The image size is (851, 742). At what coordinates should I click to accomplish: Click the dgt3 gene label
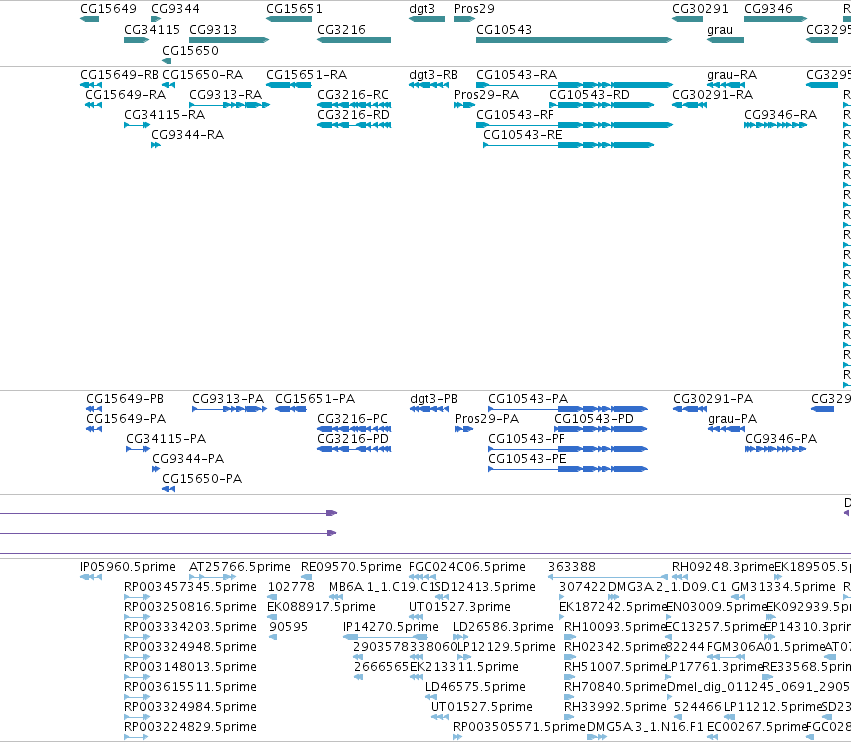422,9
